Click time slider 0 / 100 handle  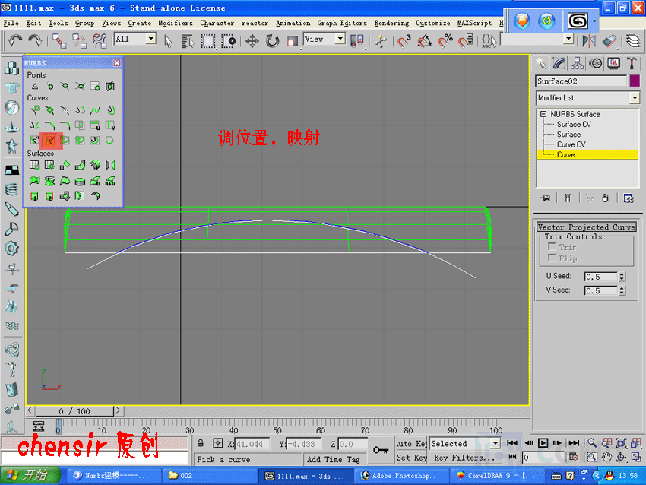(x=74, y=411)
